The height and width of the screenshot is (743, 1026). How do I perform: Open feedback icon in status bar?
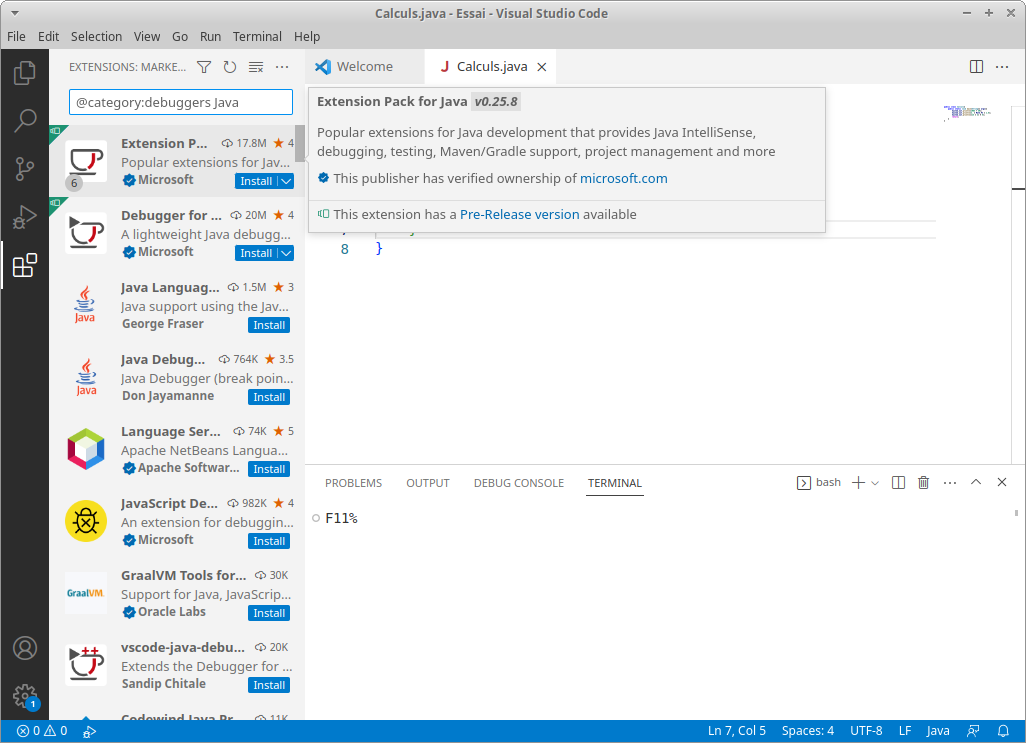click(x=974, y=731)
